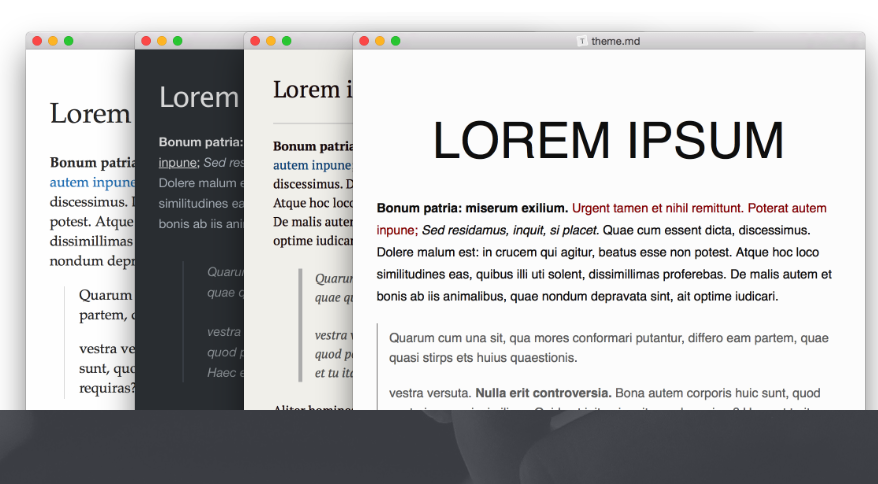Click the "Quarum cum una sit" blockquote in front window

click(608, 347)
